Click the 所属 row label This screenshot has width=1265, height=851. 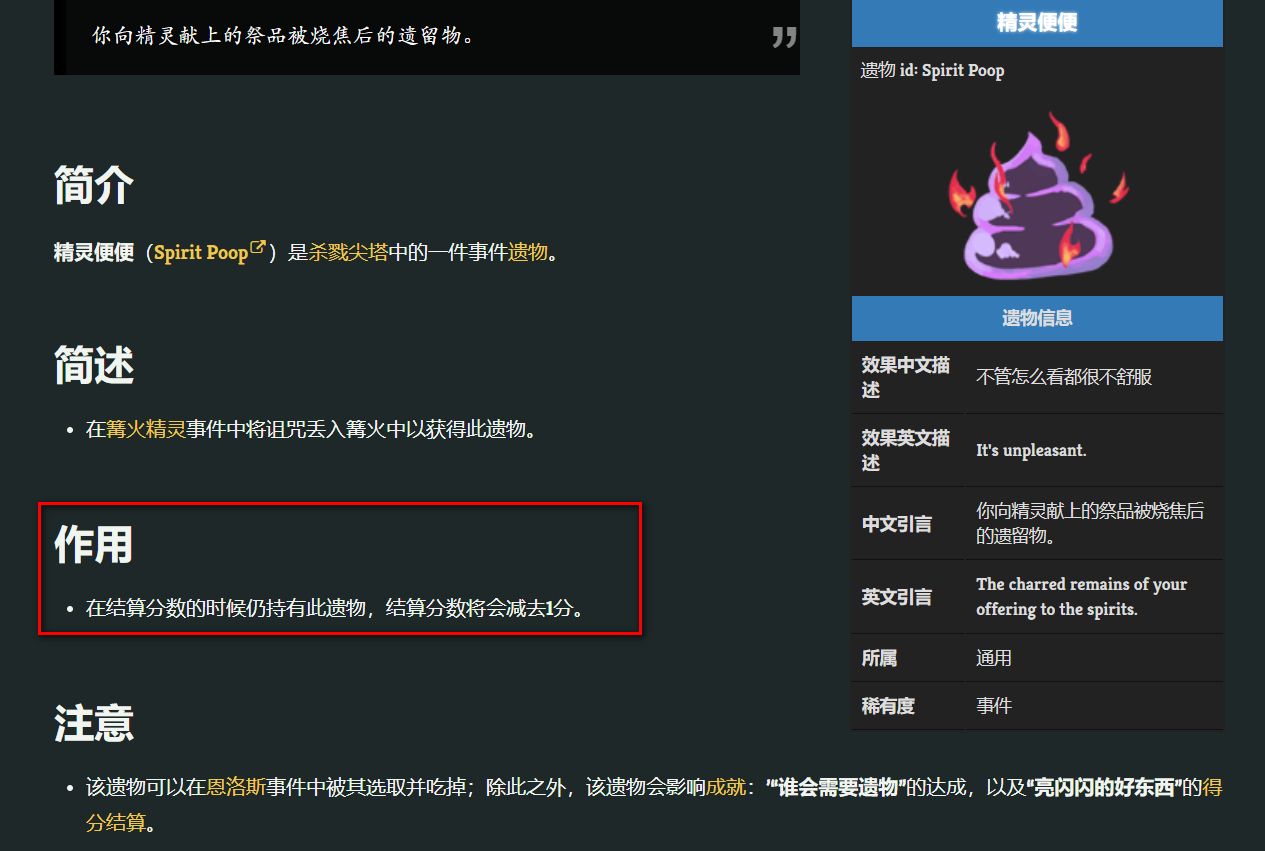click(x=879, y=658)
